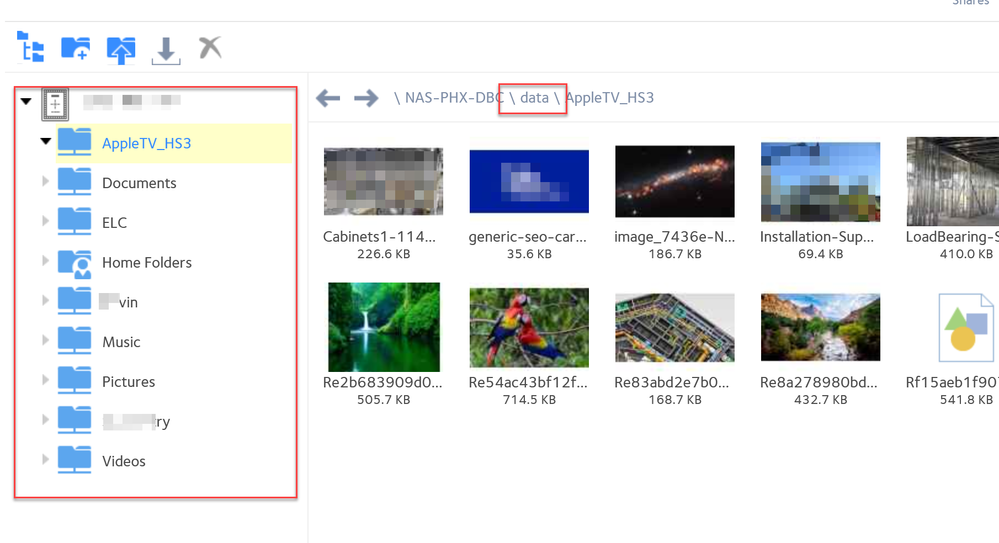Image resolution: width=999 pixels, height=543 pixels.
Task: Click the Videos tree label text
Action: pyautogui.click(x=124, y=461)
